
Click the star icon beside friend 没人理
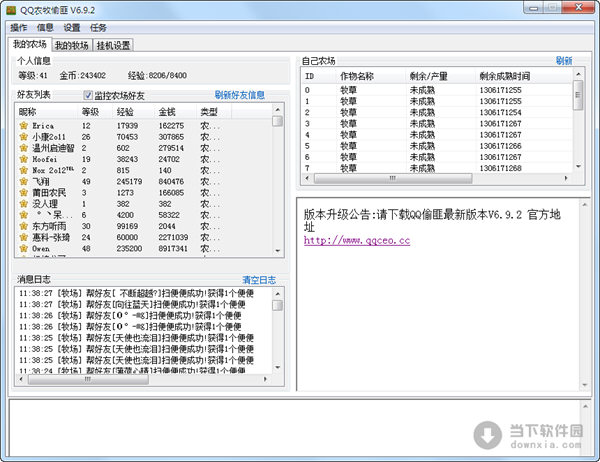tap(24, 204)
